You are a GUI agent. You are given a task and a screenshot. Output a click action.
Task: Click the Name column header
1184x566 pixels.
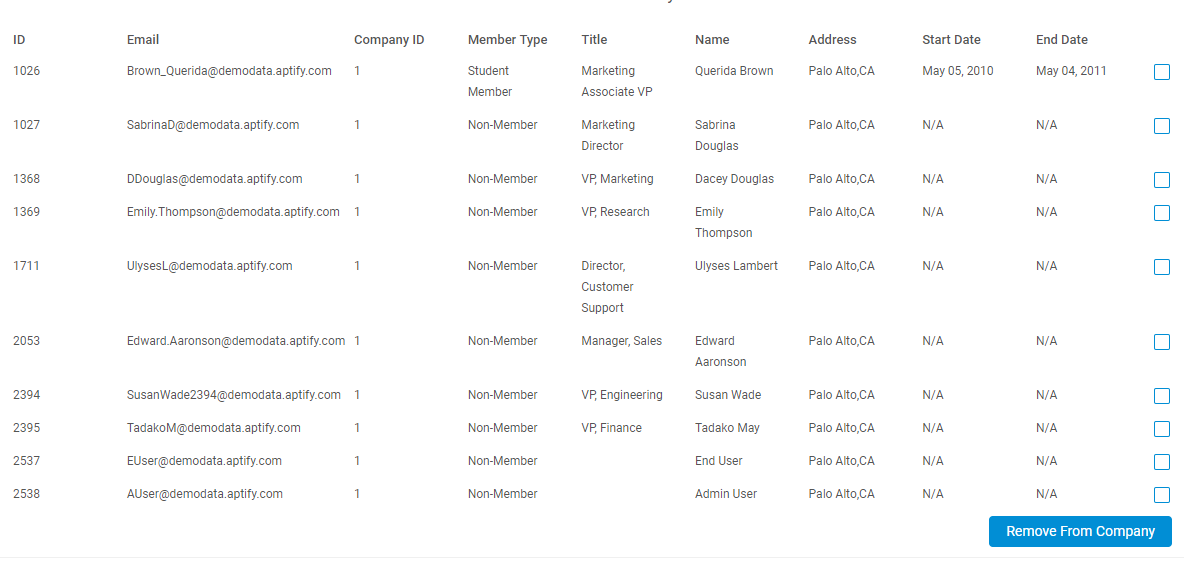[x=712, y=40]
